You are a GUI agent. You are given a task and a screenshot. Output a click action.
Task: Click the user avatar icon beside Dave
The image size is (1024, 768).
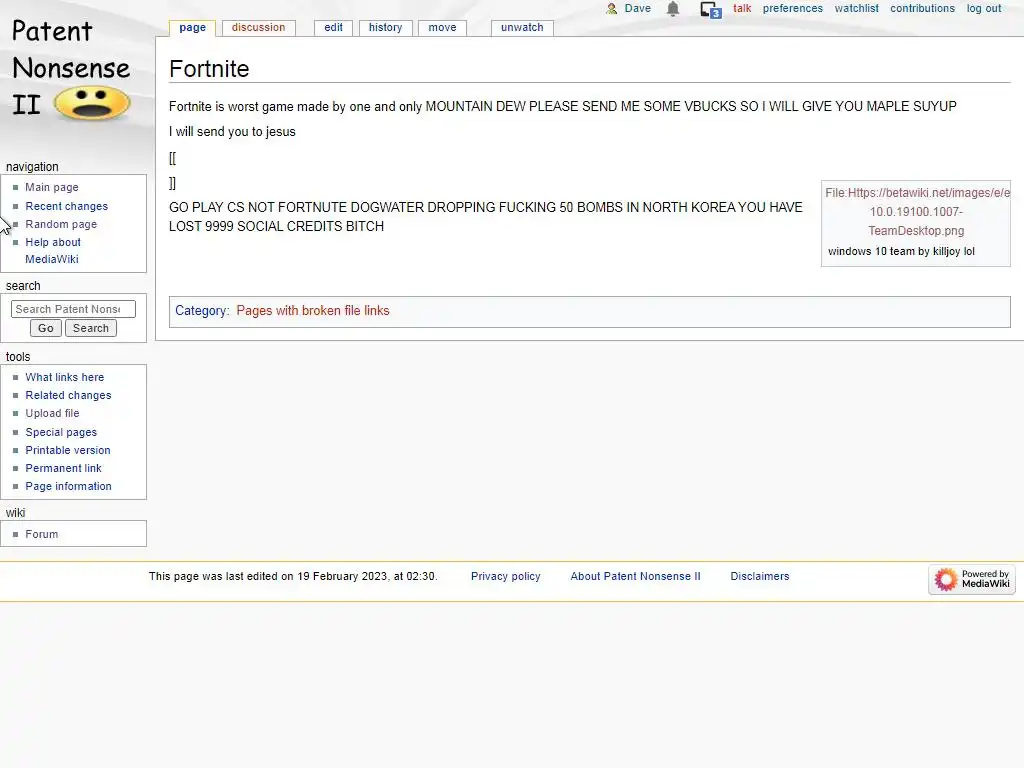(x=611, y=8)
